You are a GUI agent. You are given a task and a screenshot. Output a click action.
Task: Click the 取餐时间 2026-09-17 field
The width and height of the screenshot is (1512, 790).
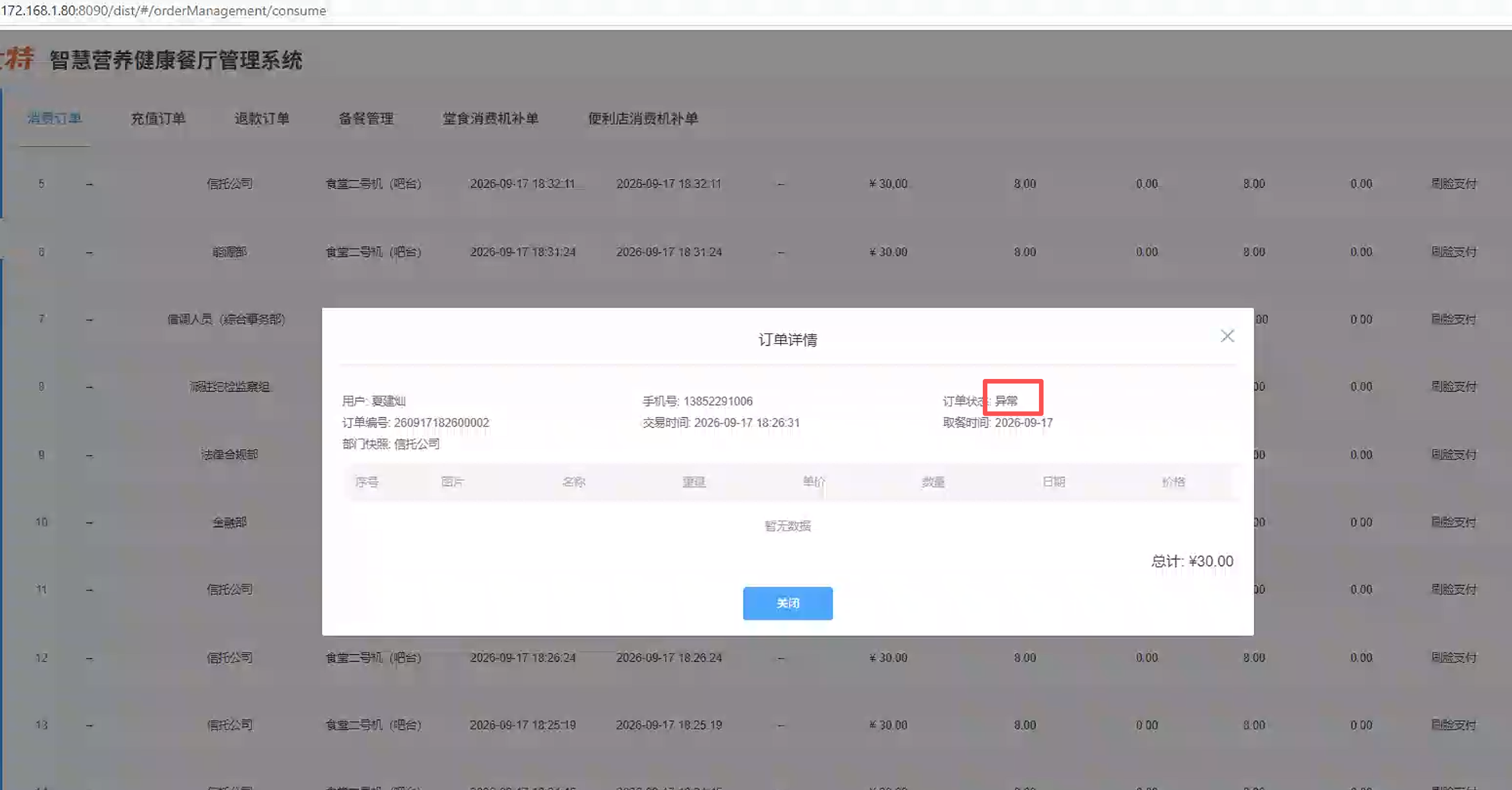tap(997, 422)
